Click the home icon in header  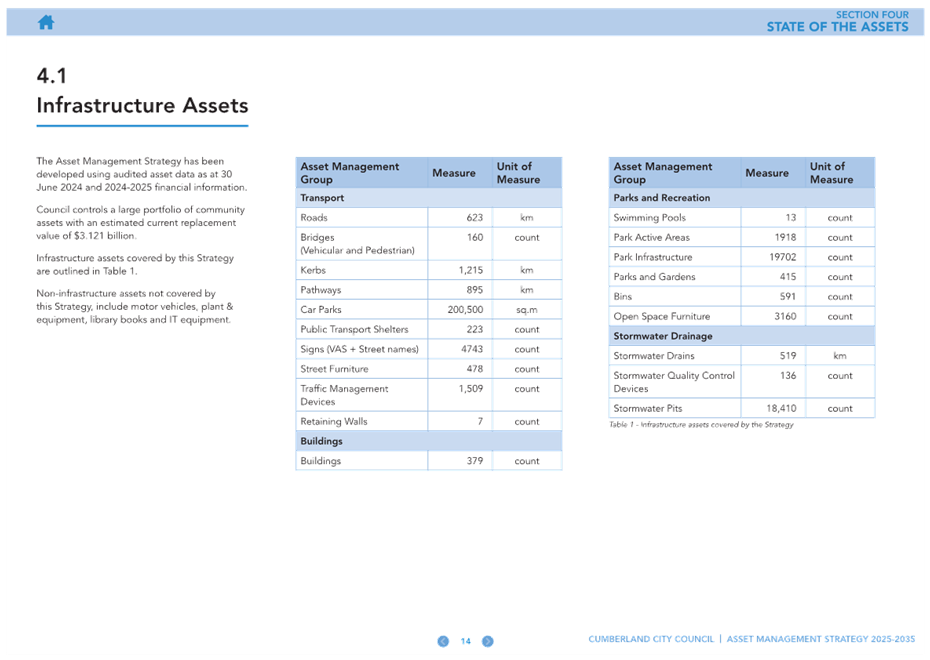(x=46, y=23)
